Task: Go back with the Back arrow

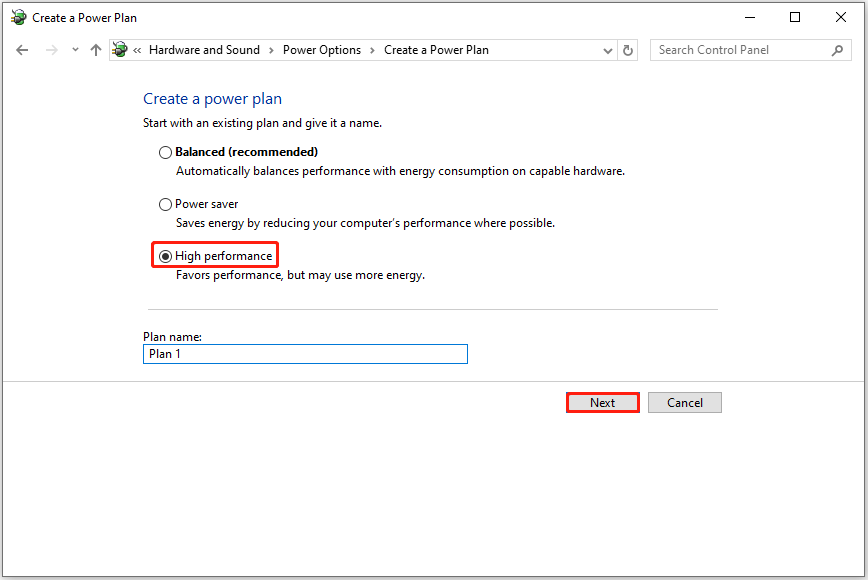Action: tap(22, 50)
